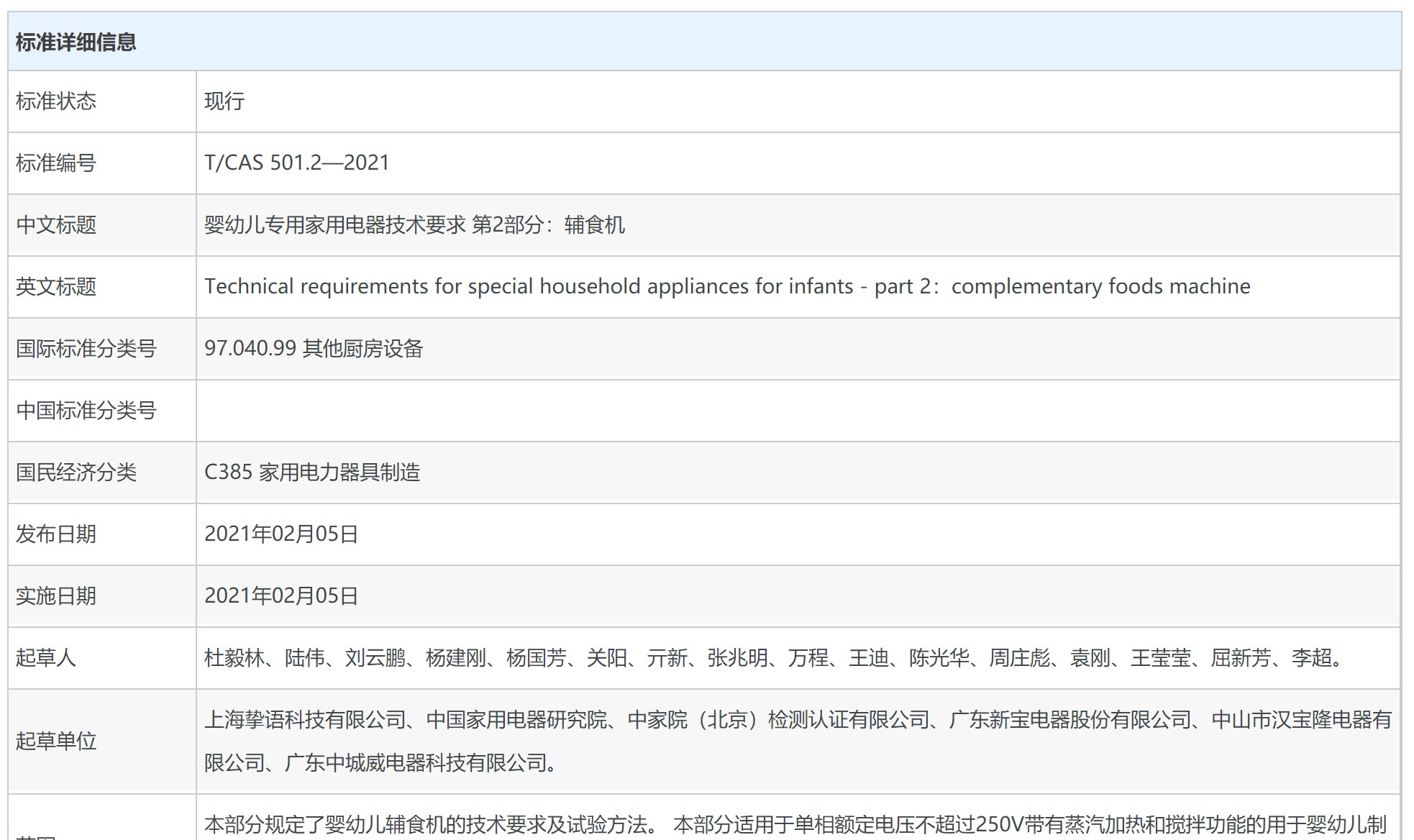Click the empty 中国标准分类号 value cell
Screen dimensions: 1414x840
797,411
